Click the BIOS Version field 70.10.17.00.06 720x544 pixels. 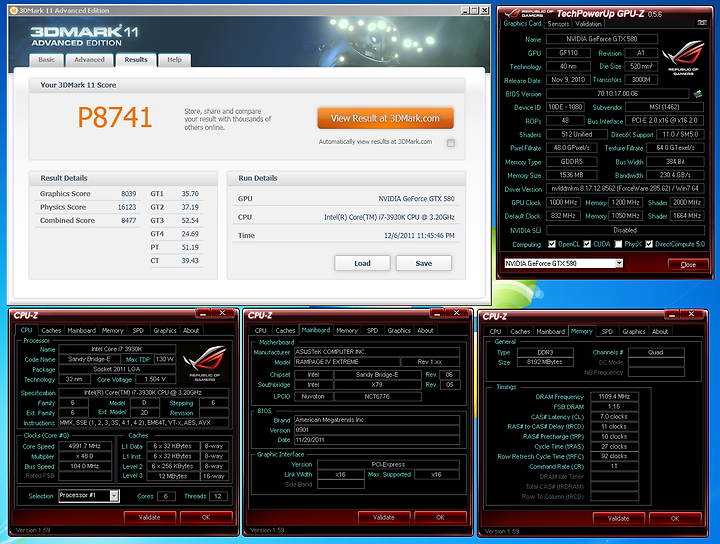click(618, 94)
